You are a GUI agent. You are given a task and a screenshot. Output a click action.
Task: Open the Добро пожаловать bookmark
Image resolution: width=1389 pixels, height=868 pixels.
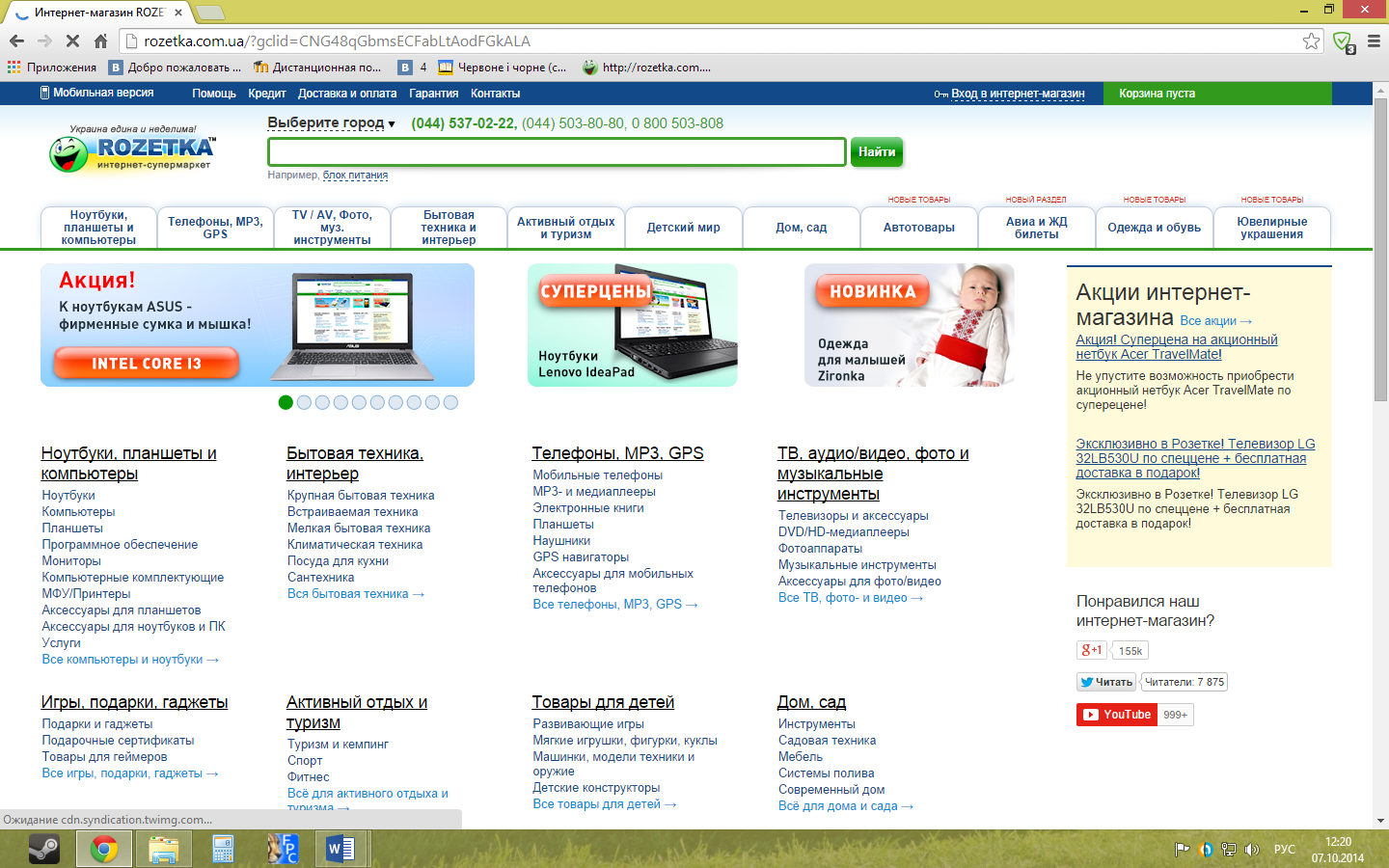(x=175, y=68)
